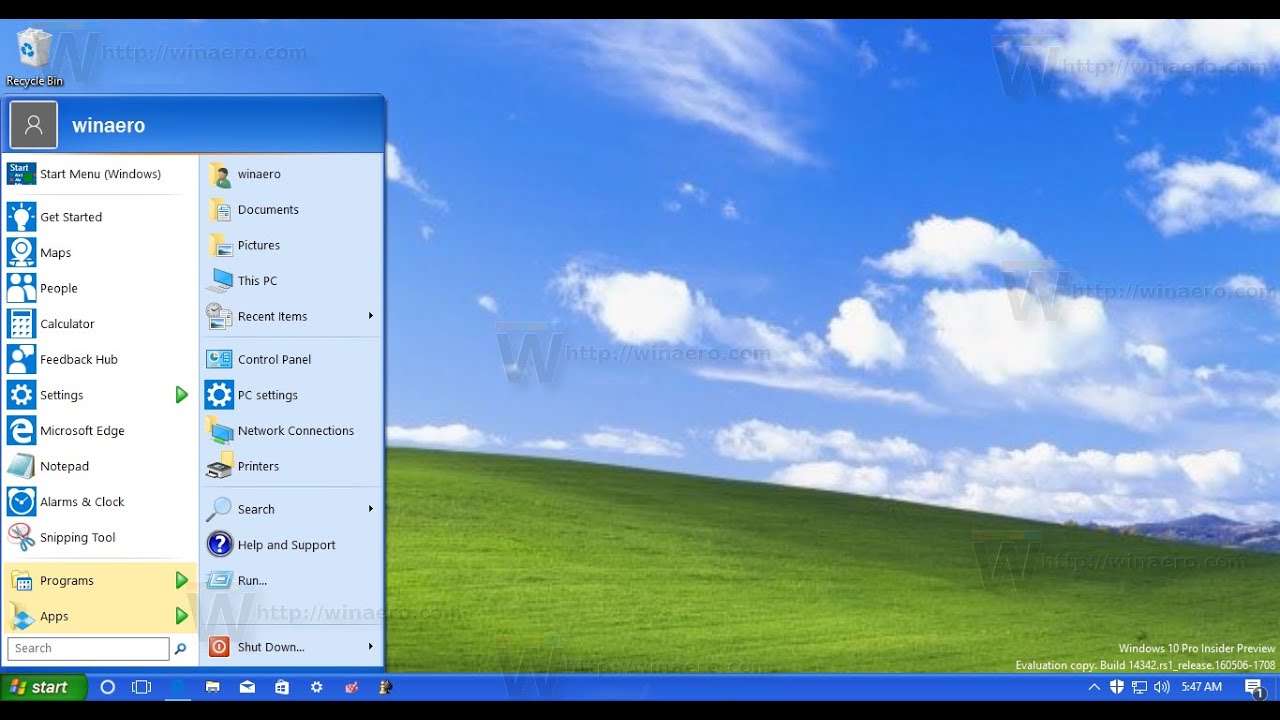Image resolution: width=1280 pixels, height=720 pixels.
Task: Open Cortana circle on taskbar
Action: pyautogui.click(x=108, y=687)
